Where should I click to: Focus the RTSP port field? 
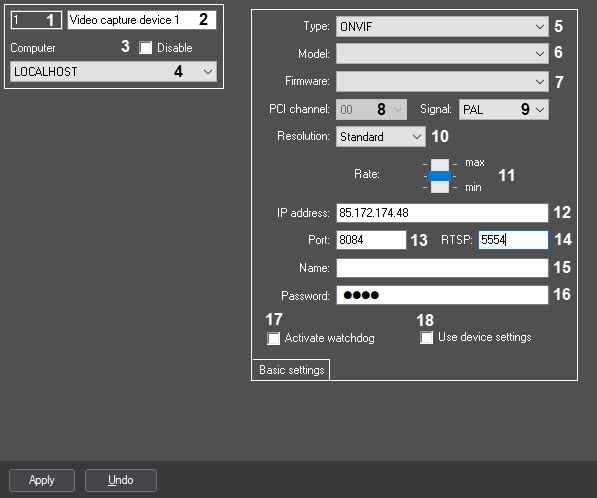tap(513, 240)
